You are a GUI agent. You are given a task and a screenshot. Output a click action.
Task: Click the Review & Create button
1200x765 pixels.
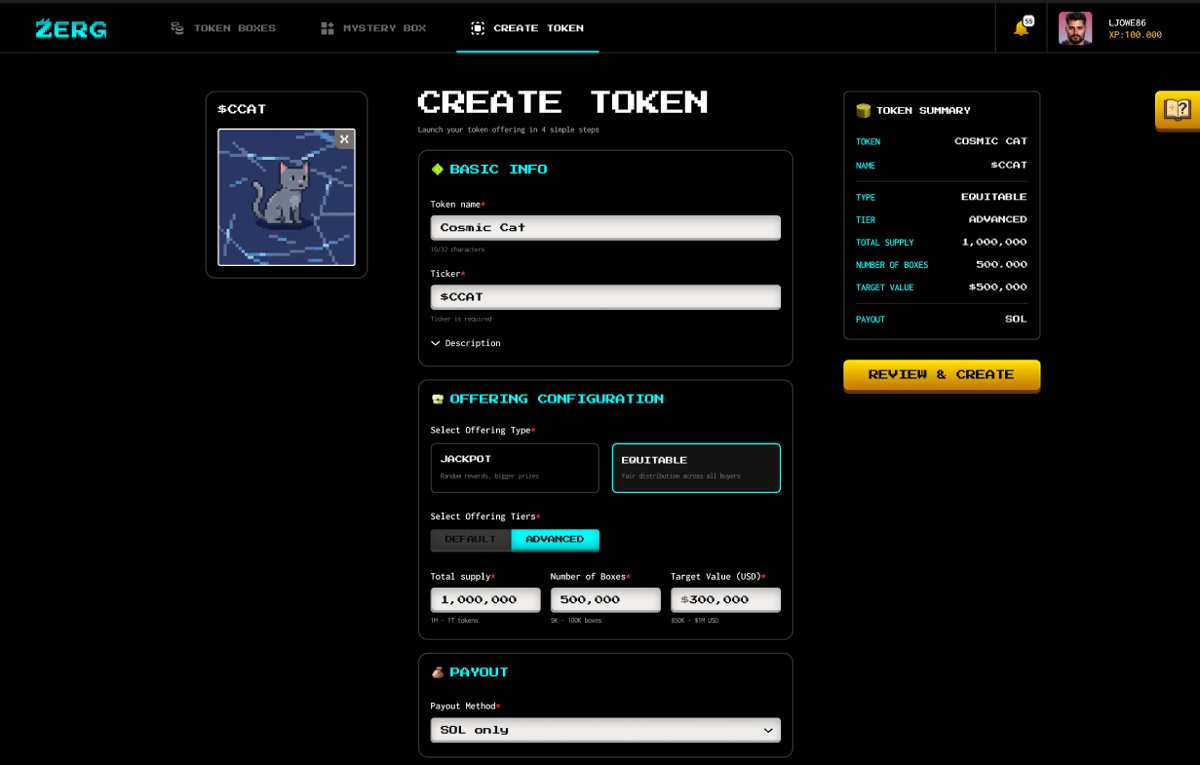tap(941, 375)
